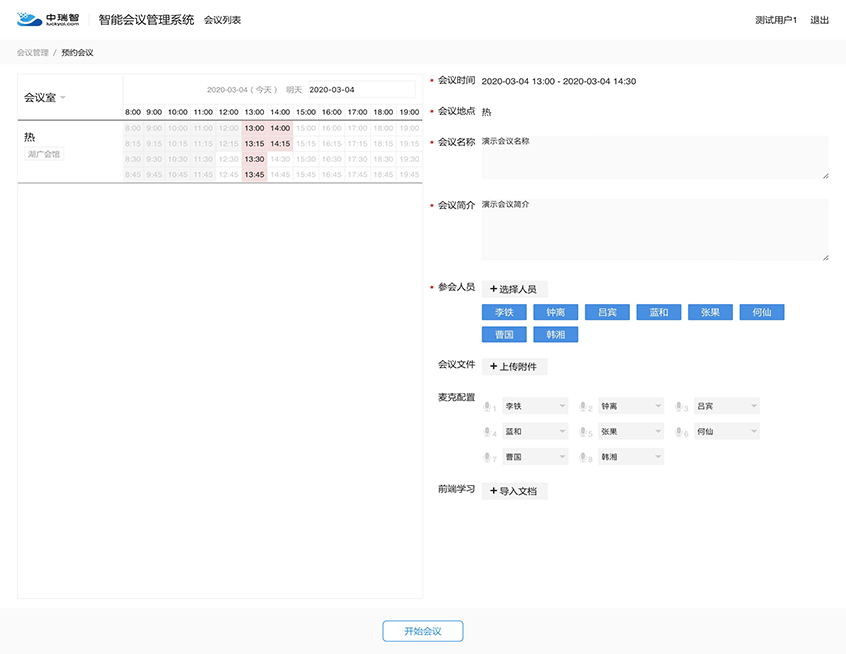Viewport: 846px width, 654px height.
Task: Click microphone 2 icon next to 钟离
Action: (x=584, y=407)
